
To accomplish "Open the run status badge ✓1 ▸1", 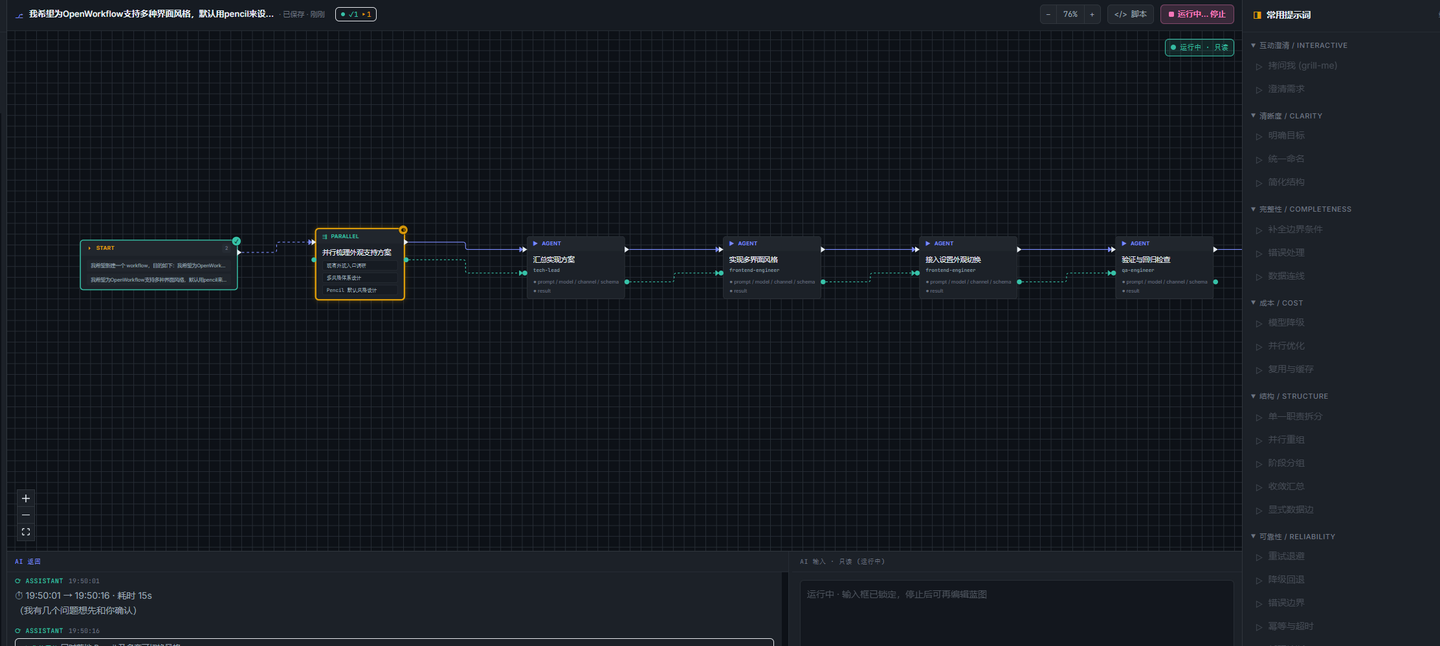I will coord(356,14).
